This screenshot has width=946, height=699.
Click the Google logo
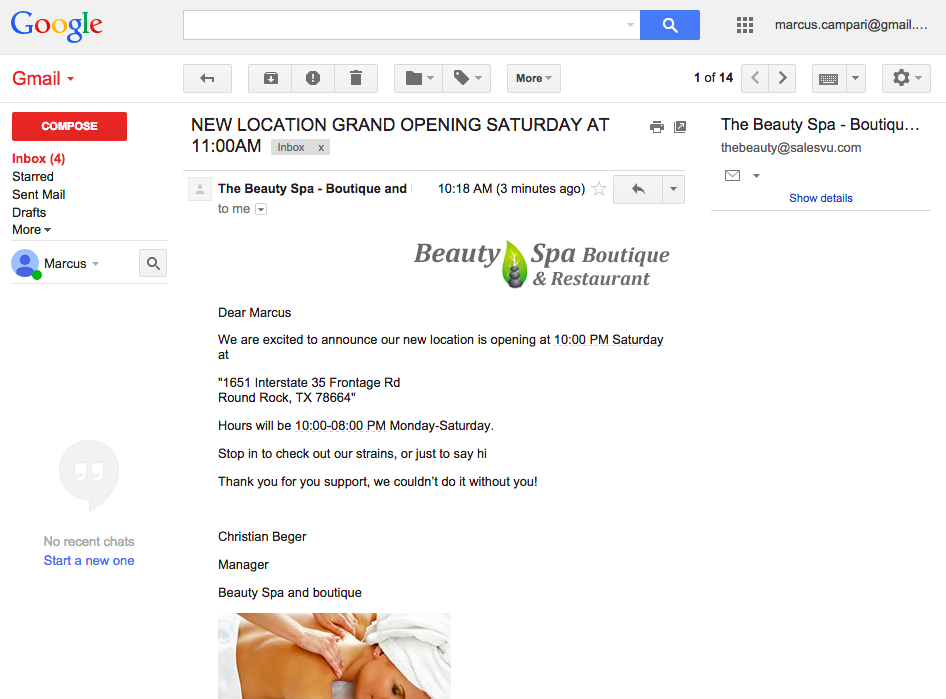[x=57, y=25]
